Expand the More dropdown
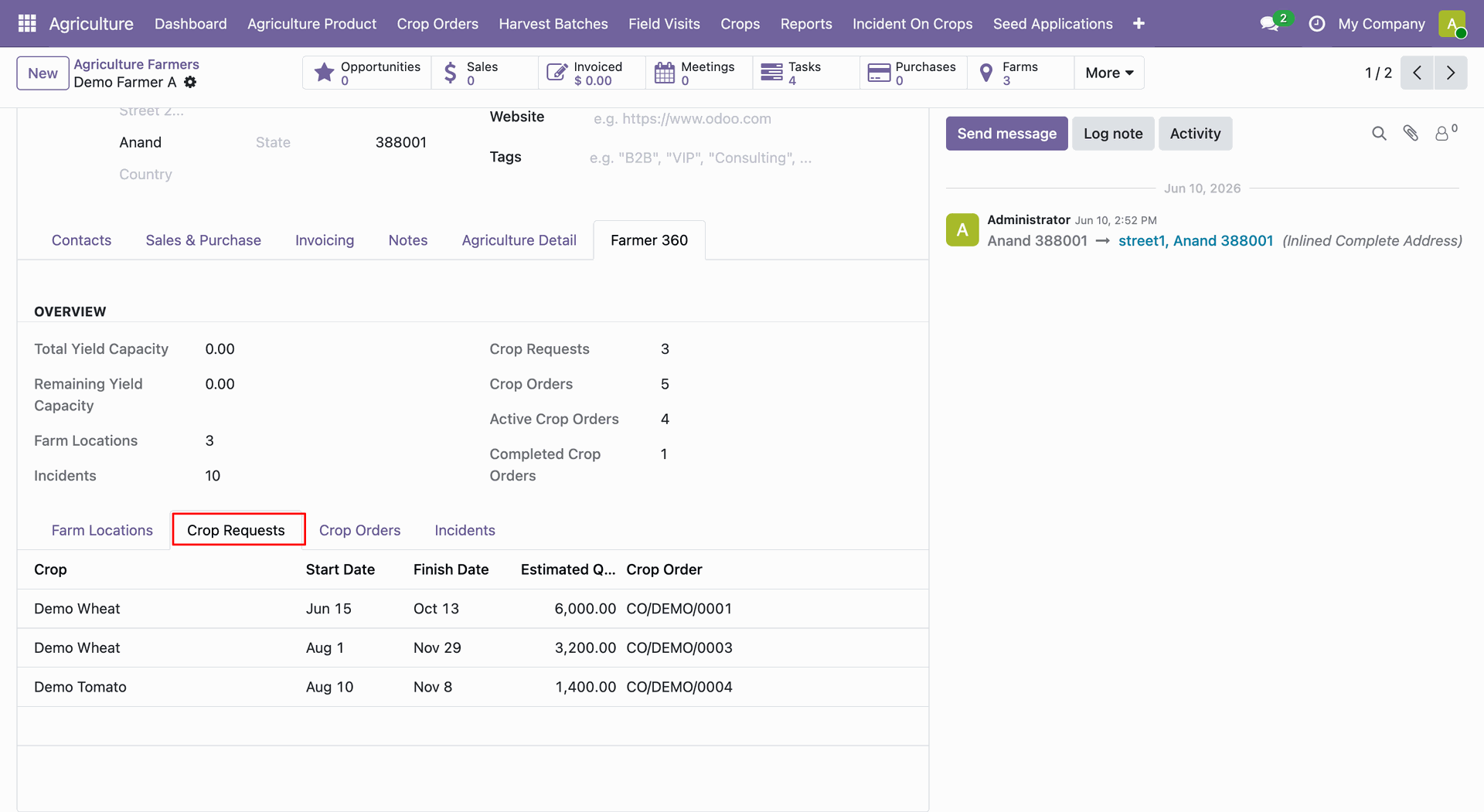The image size is (1484, 812). pyautogui.click(x=1109, y=73)
